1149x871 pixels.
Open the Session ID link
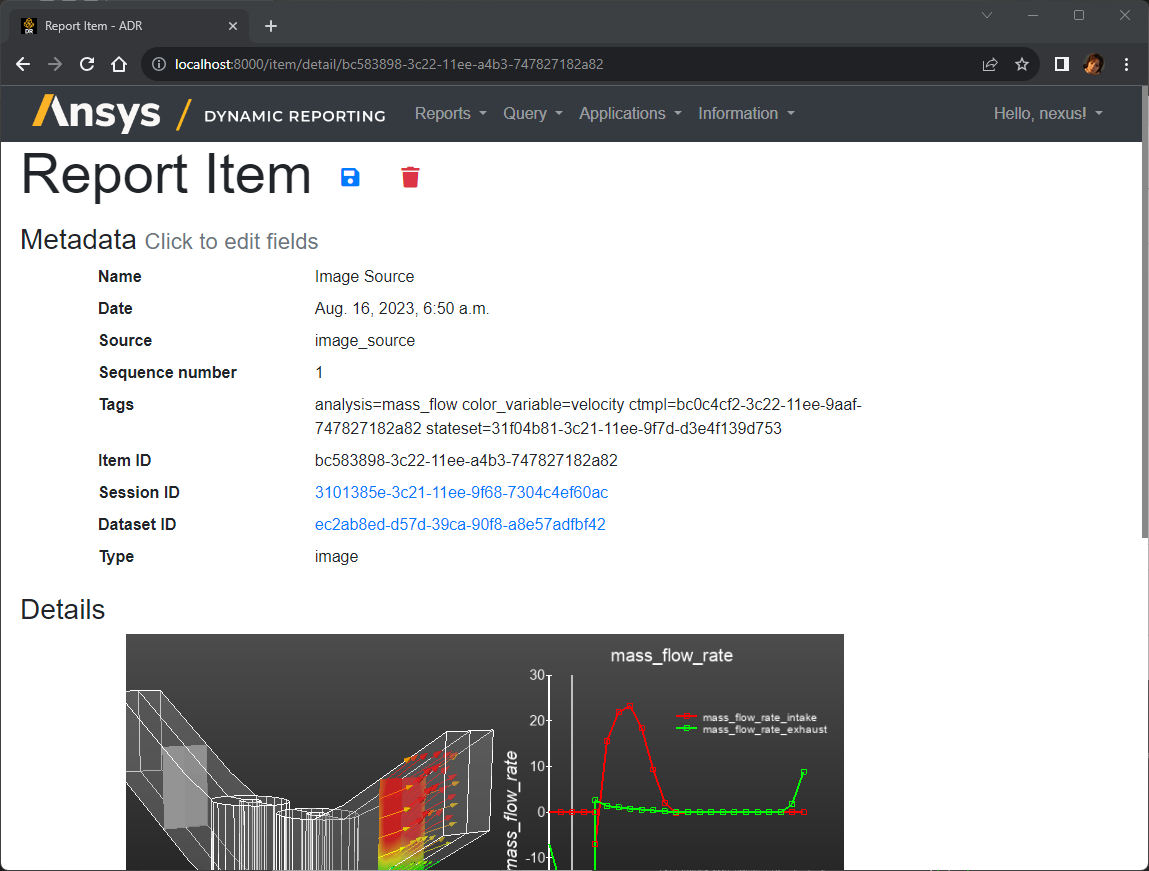pos(462,492)
